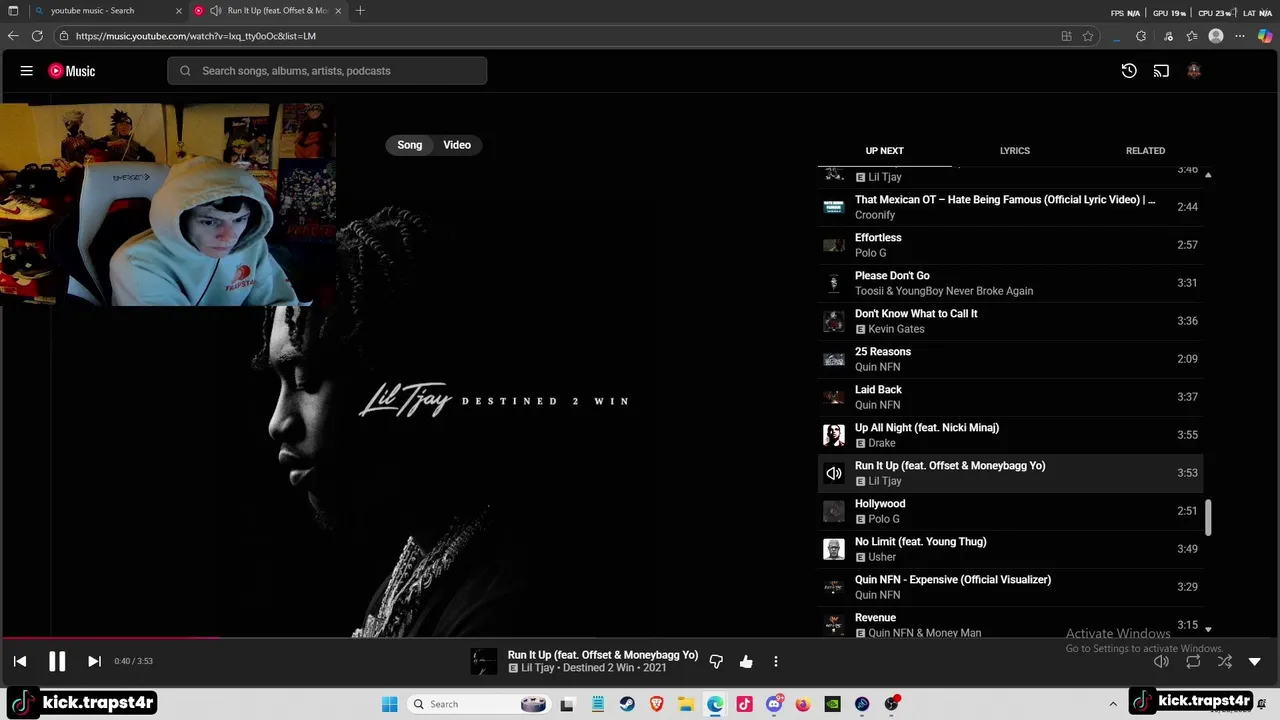Screen dimensions: 1280x720
Task: Play Quin NFN - Expensive Official Visualizer
Action: (1010, 587)
